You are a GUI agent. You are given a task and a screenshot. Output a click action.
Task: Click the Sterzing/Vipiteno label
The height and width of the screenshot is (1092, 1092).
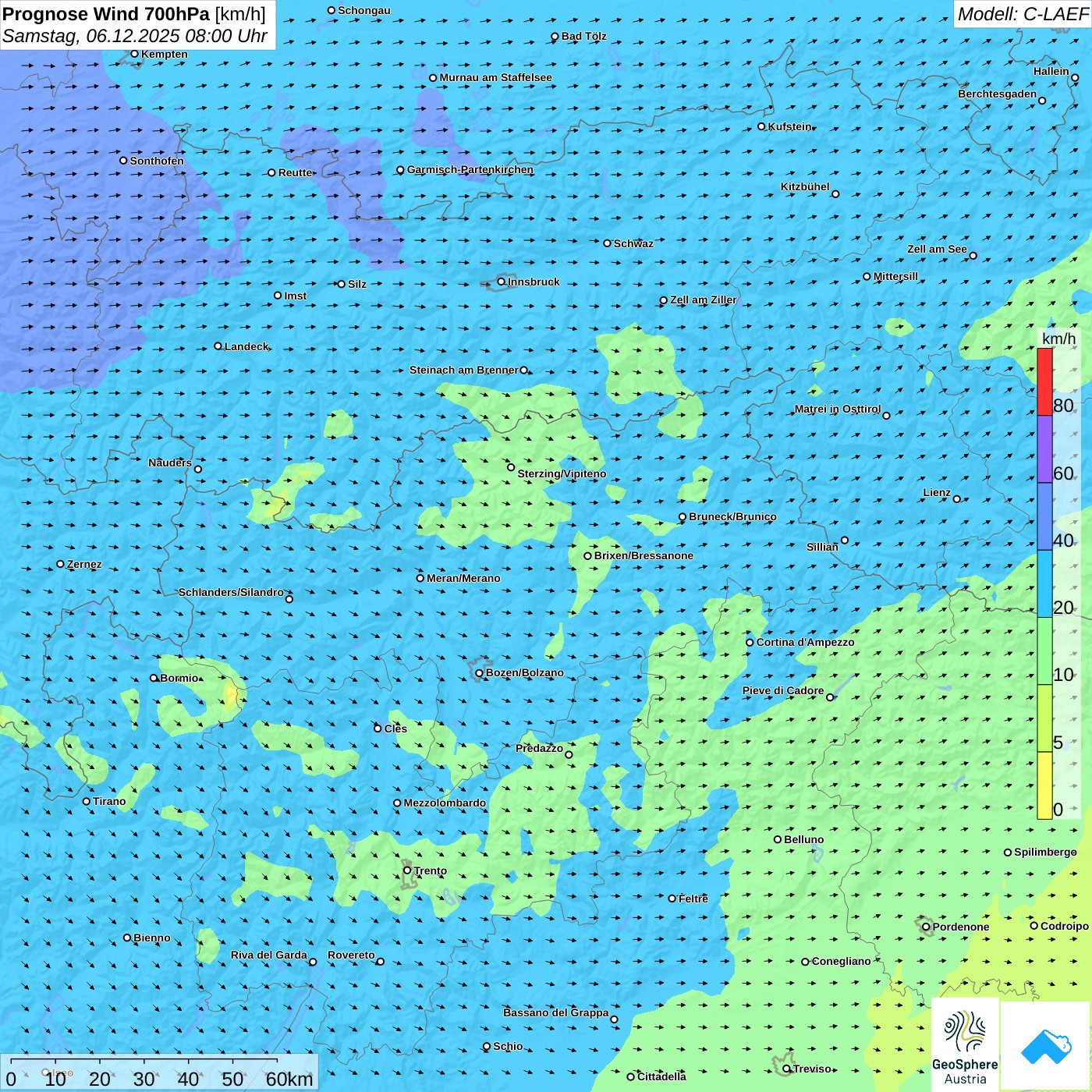(x=562, y=473)
